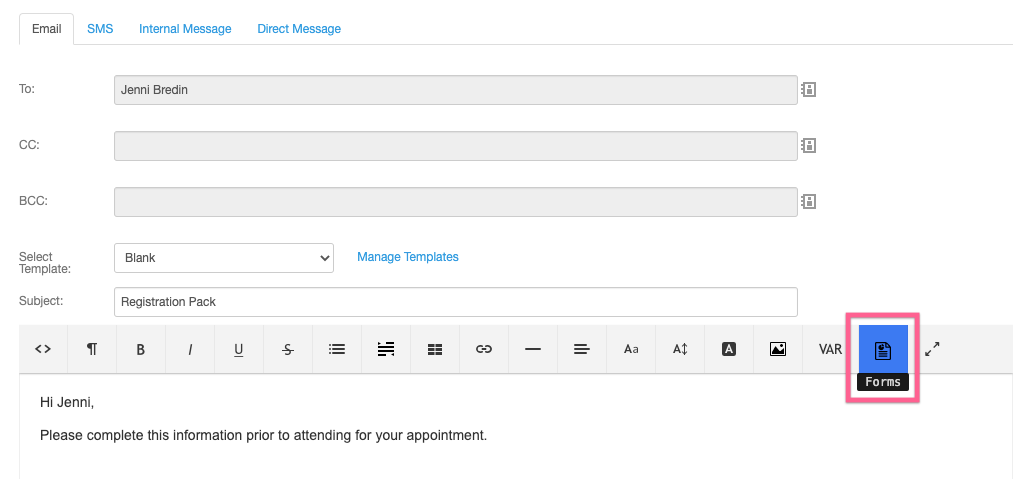The image size is (1032, 479).
Task: Apply strikethrough formatting
Action: click(x=288, y=349)
